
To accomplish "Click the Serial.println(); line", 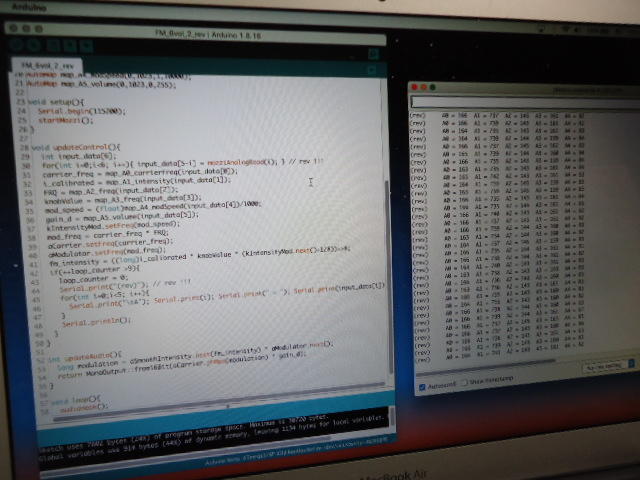I will click(97, 321).
